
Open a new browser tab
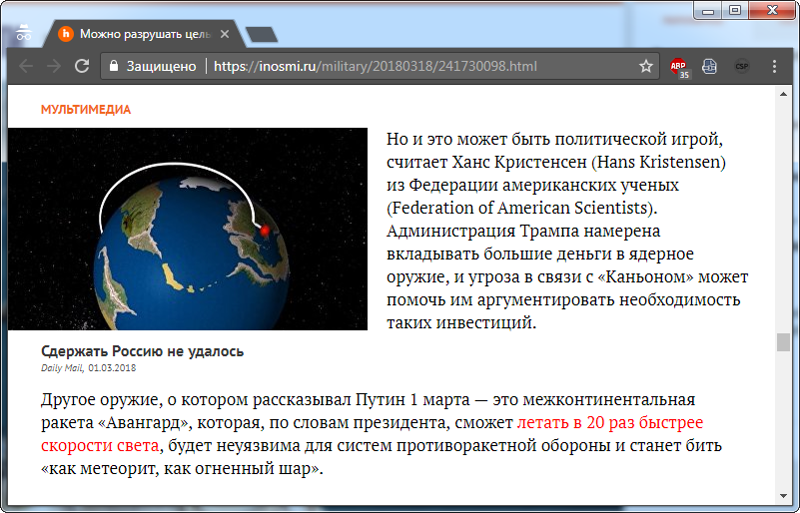261,35
